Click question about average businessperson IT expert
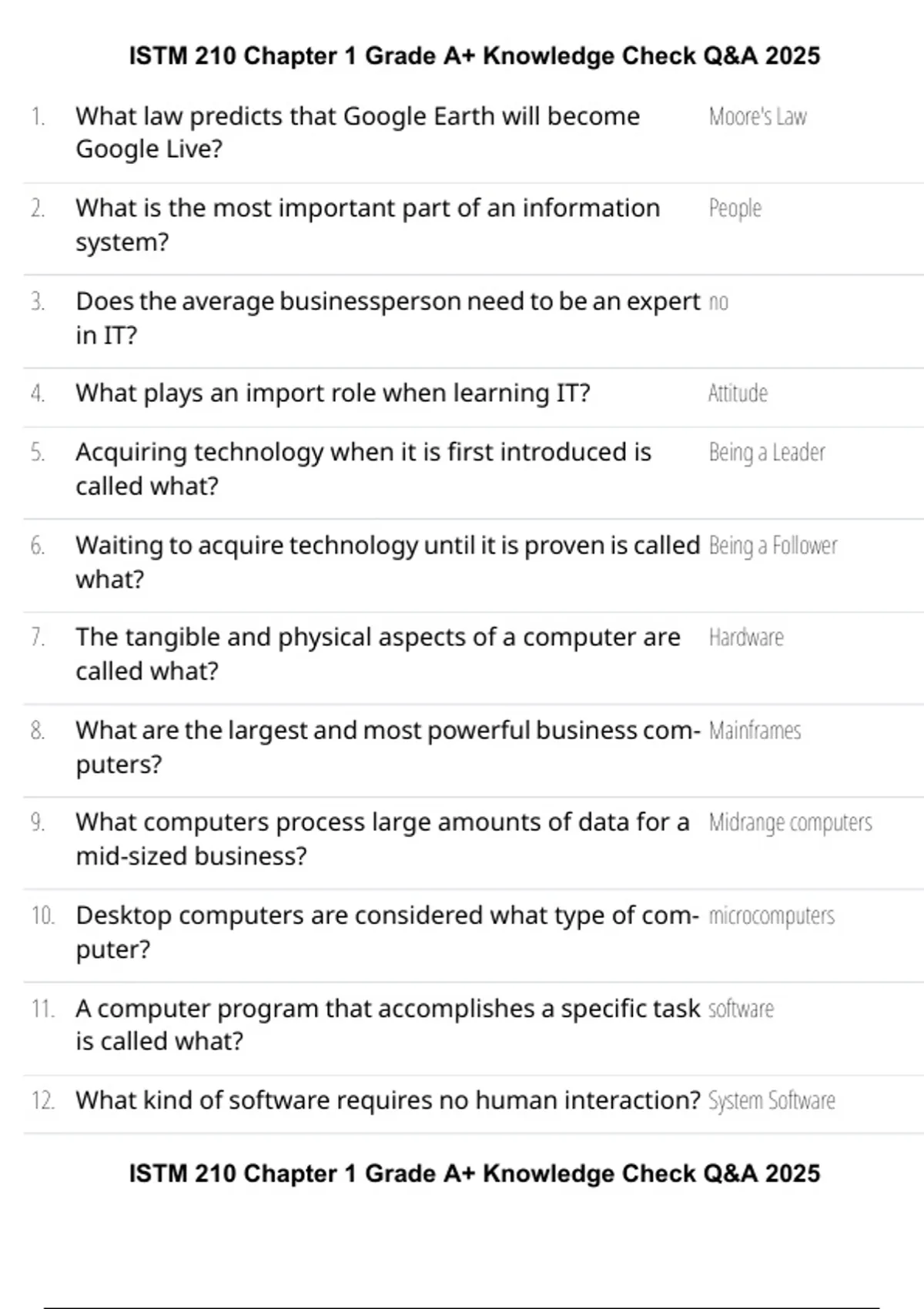This screenshot has width=924, height=1309. 388,318
